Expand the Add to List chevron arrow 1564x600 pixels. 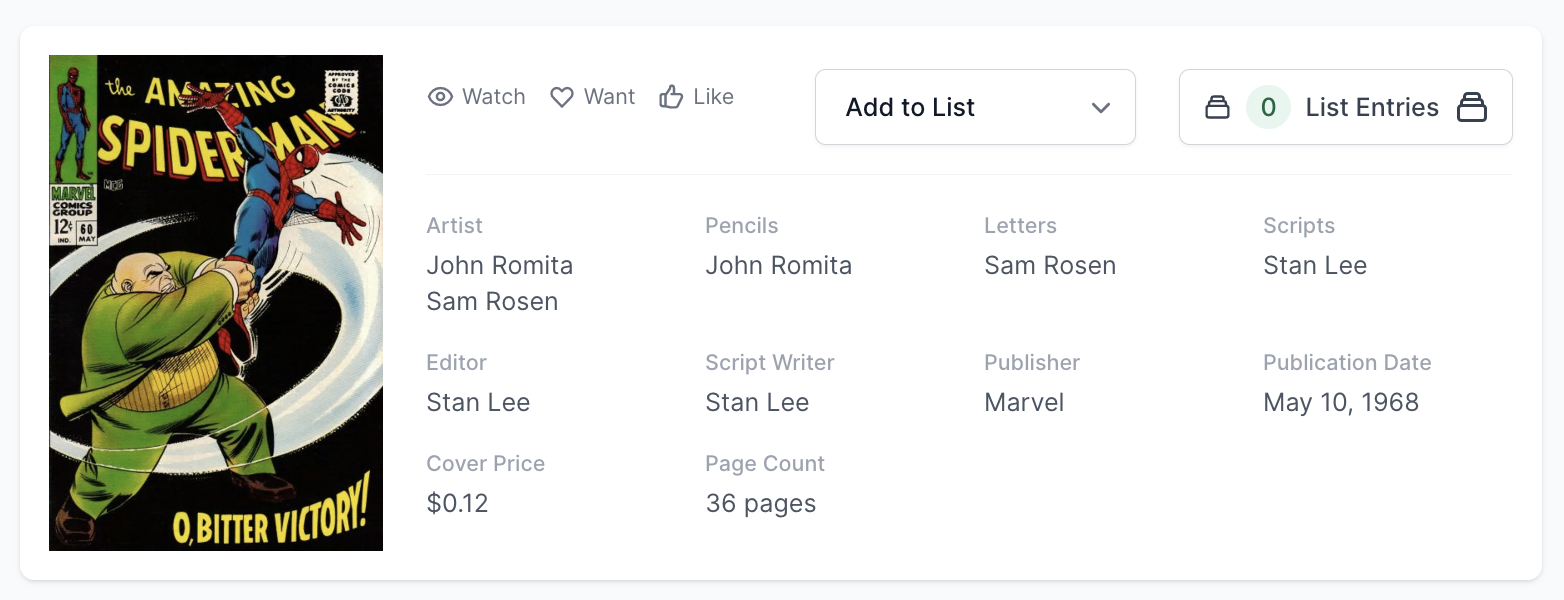click(x=1101, y=107)
